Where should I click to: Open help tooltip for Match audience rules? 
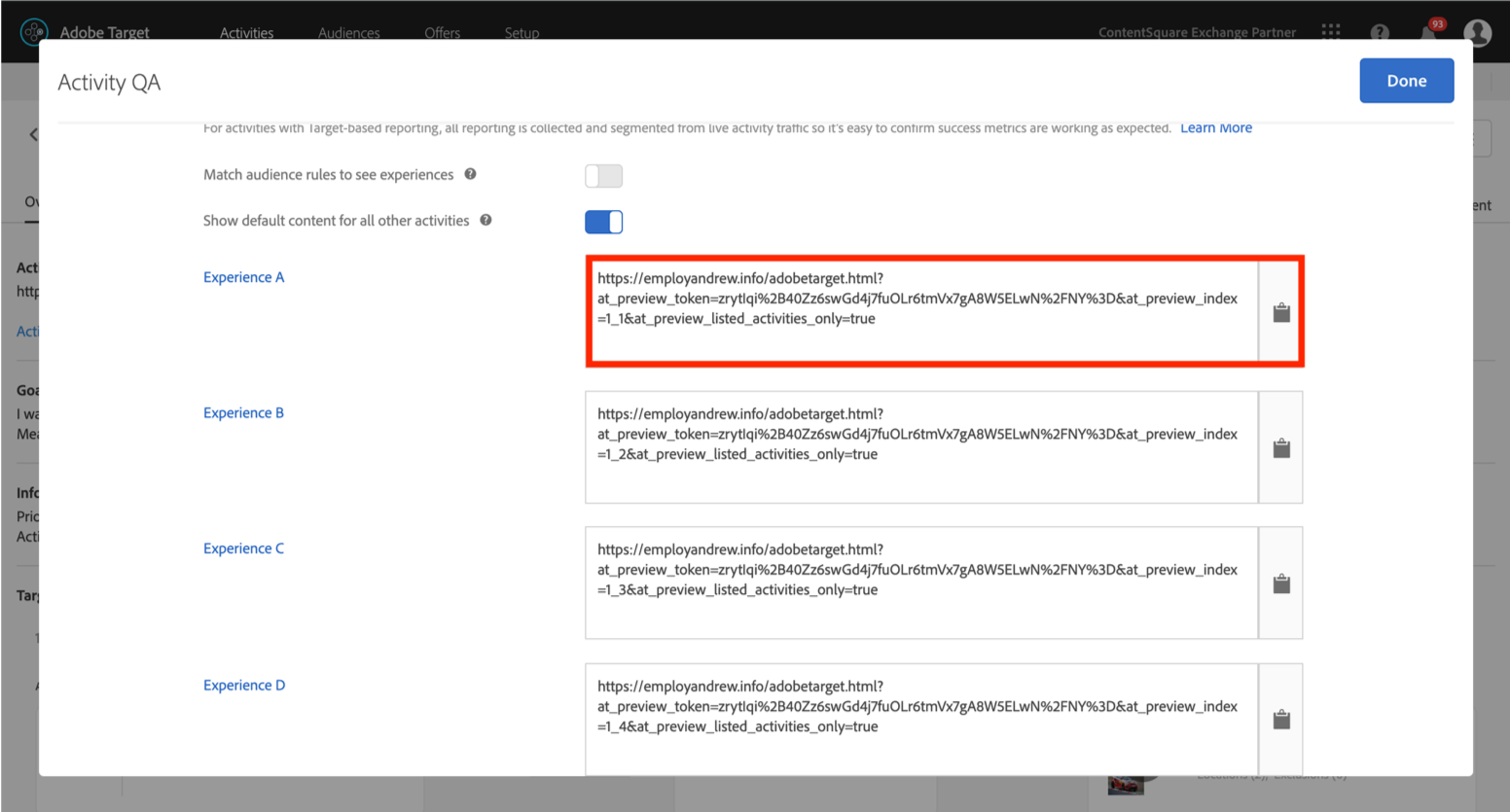click(x=470, y=174)
